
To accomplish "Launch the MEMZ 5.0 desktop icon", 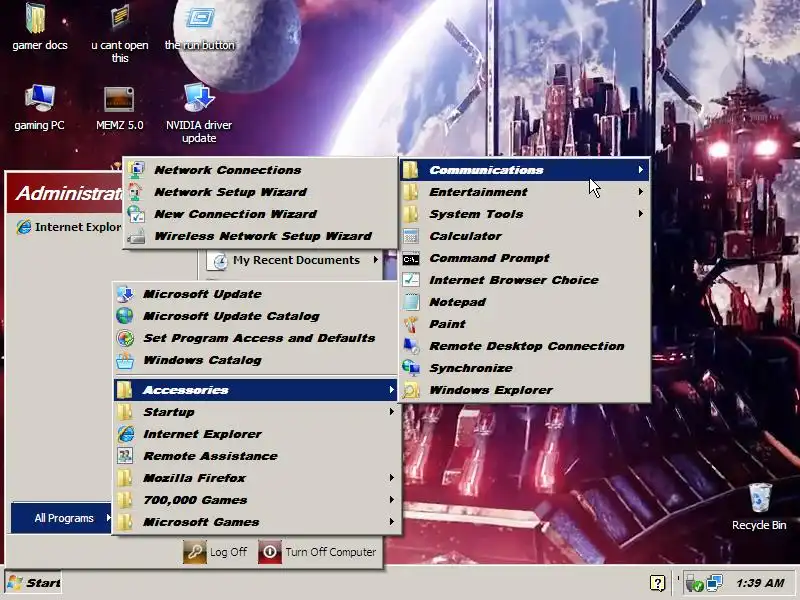I will pos(119,98).
